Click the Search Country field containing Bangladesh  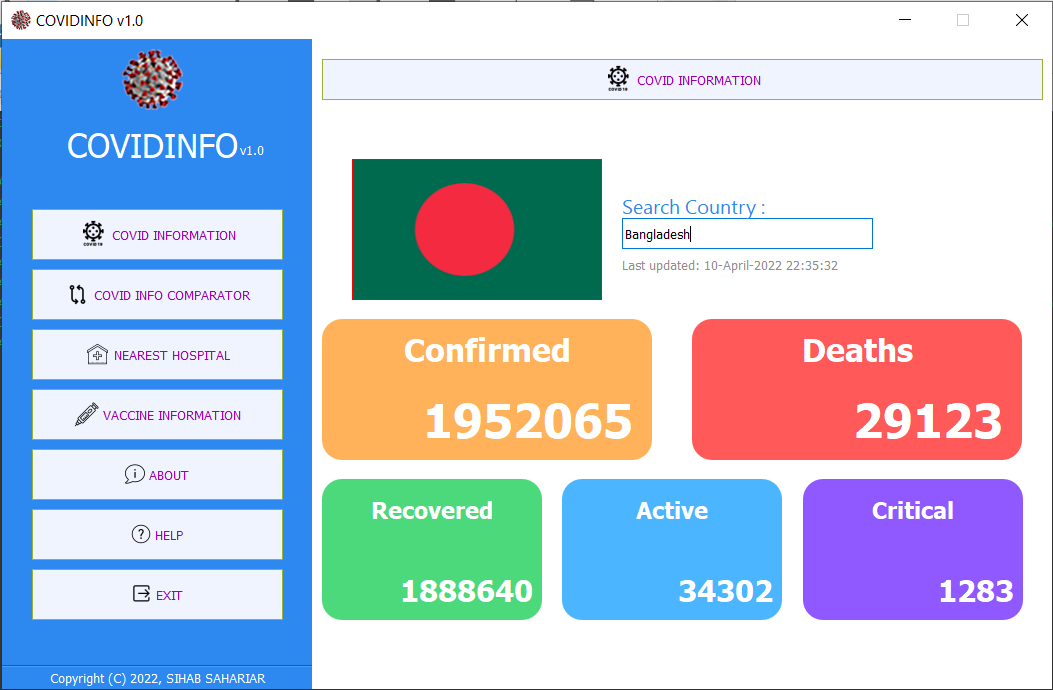pyautogui.click(x=747, y=234)
